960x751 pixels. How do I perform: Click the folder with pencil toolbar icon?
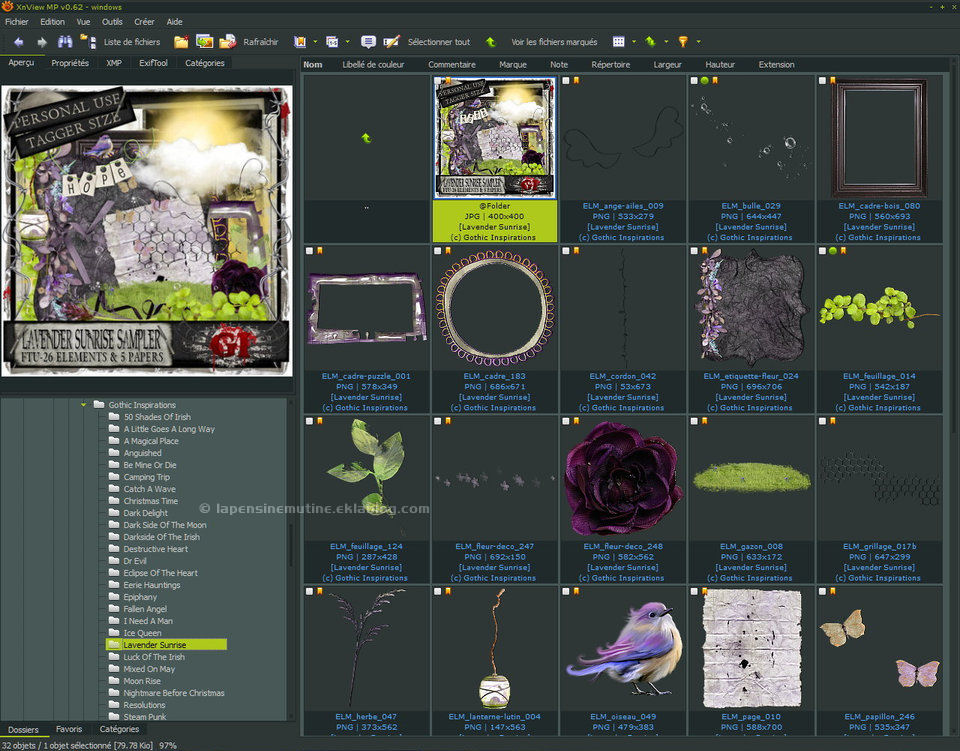(228, 42)
